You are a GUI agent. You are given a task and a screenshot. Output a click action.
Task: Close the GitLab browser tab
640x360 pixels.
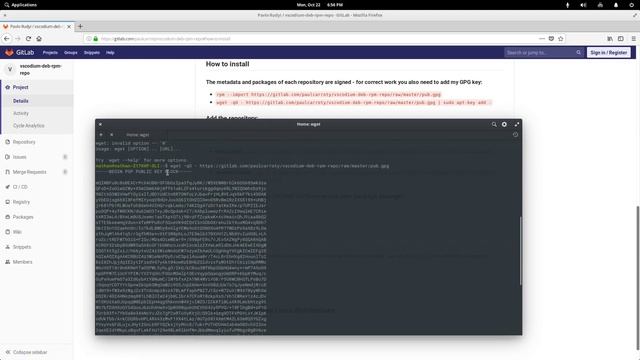69,27
